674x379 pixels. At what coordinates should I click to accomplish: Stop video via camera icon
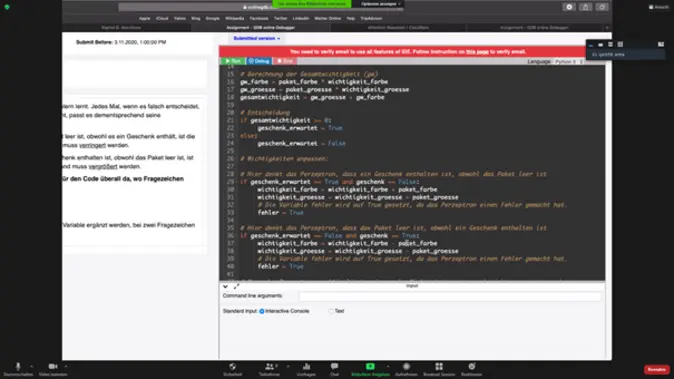click(x=53, y=367)
